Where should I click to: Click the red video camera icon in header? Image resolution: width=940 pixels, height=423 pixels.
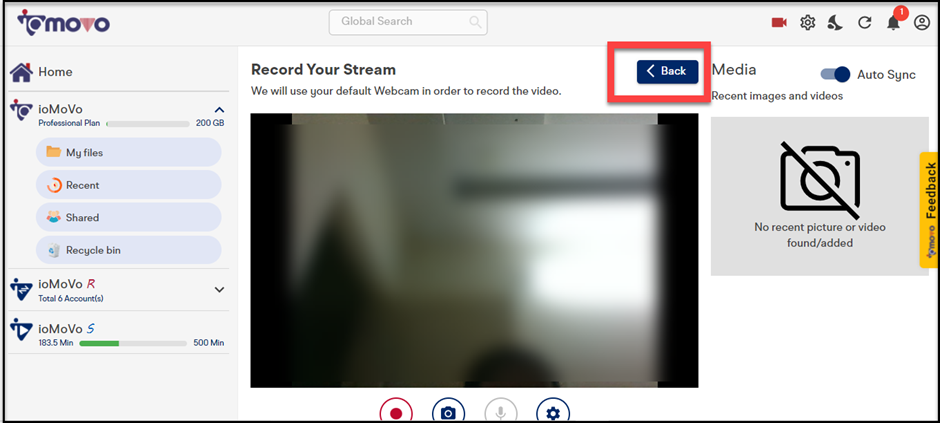point(779,22)
